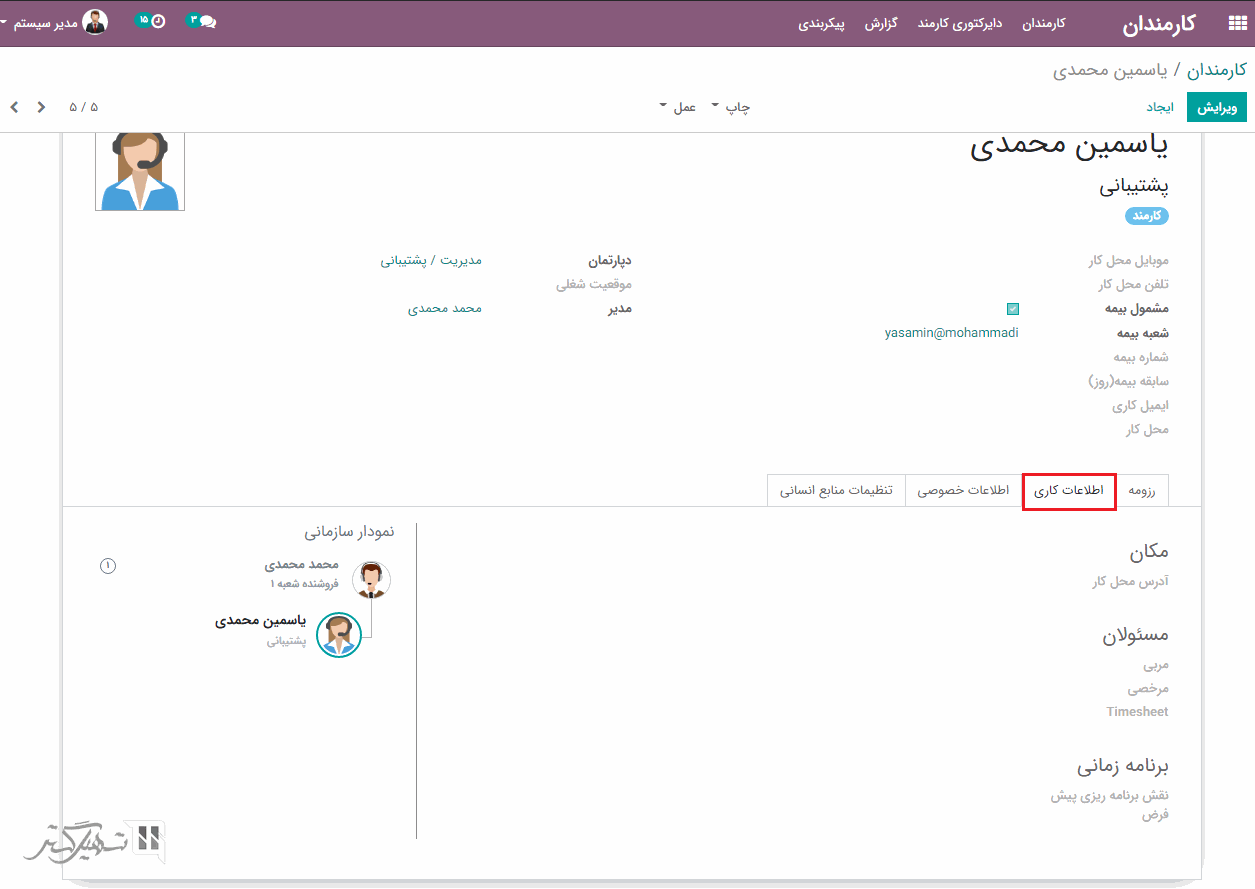The image size is (1255, 889).
Task: Open the apps grid menu icon
Action: click(x=1237, y=24)
